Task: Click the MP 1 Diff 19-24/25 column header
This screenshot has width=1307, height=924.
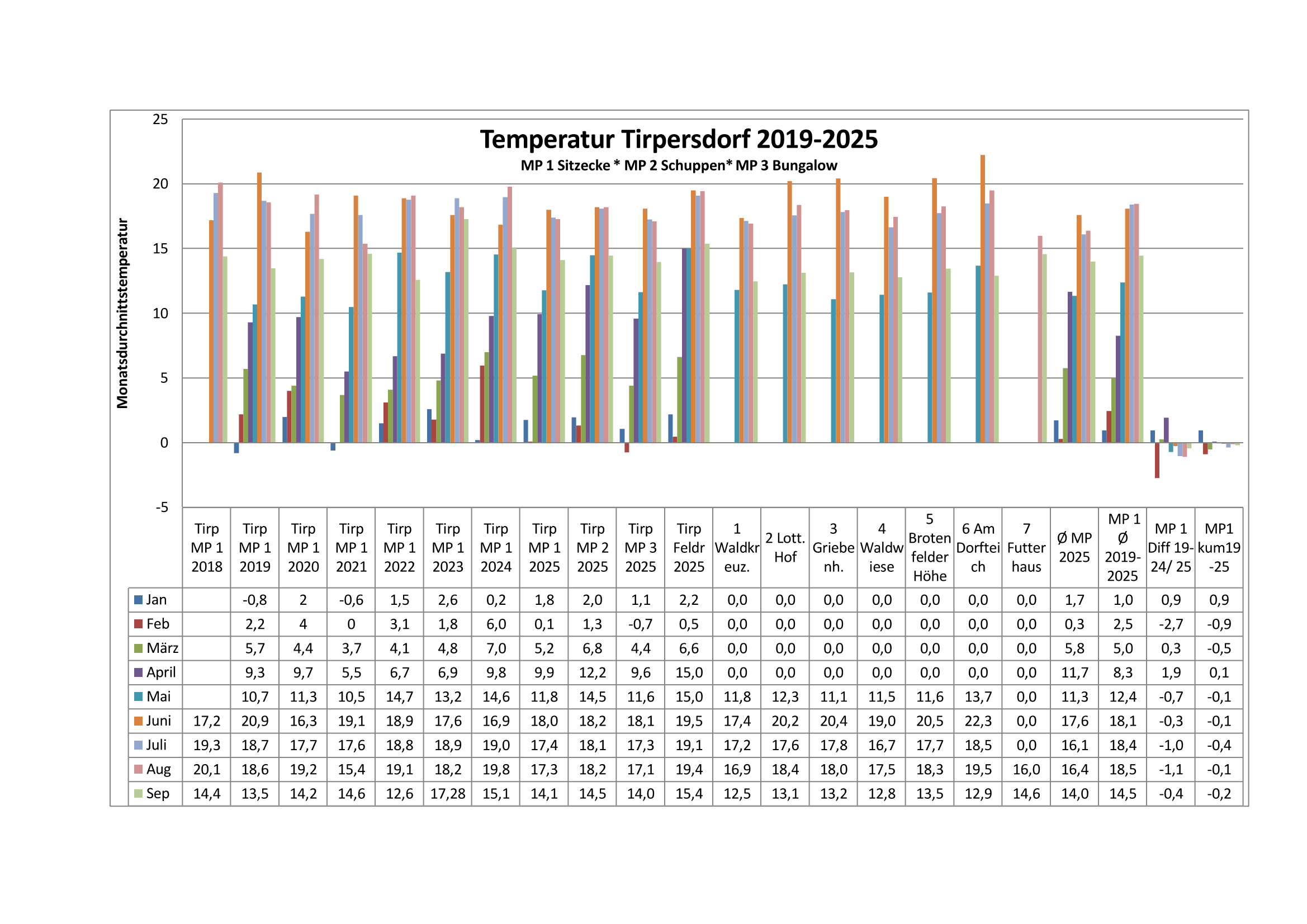Action: 1171,548
